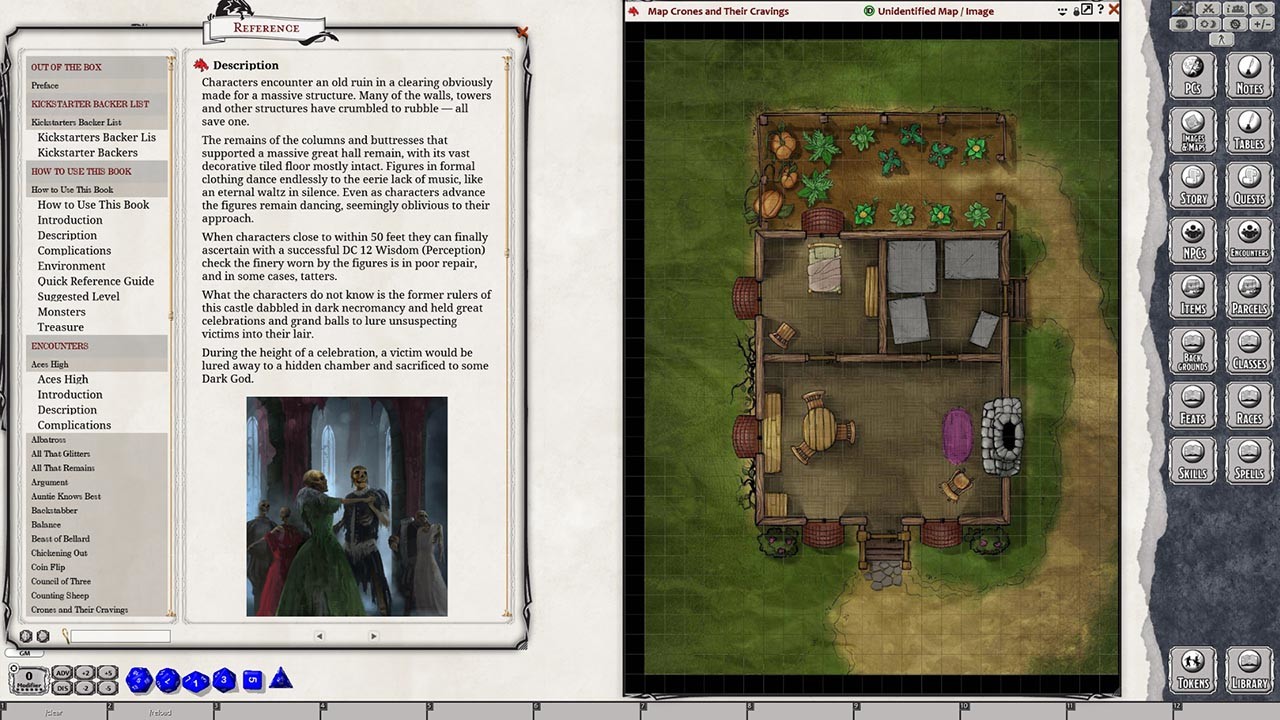Screen dimensions: 1280x720
Task: Open the Spells sidebar button
Action: tap(1249, 460)
